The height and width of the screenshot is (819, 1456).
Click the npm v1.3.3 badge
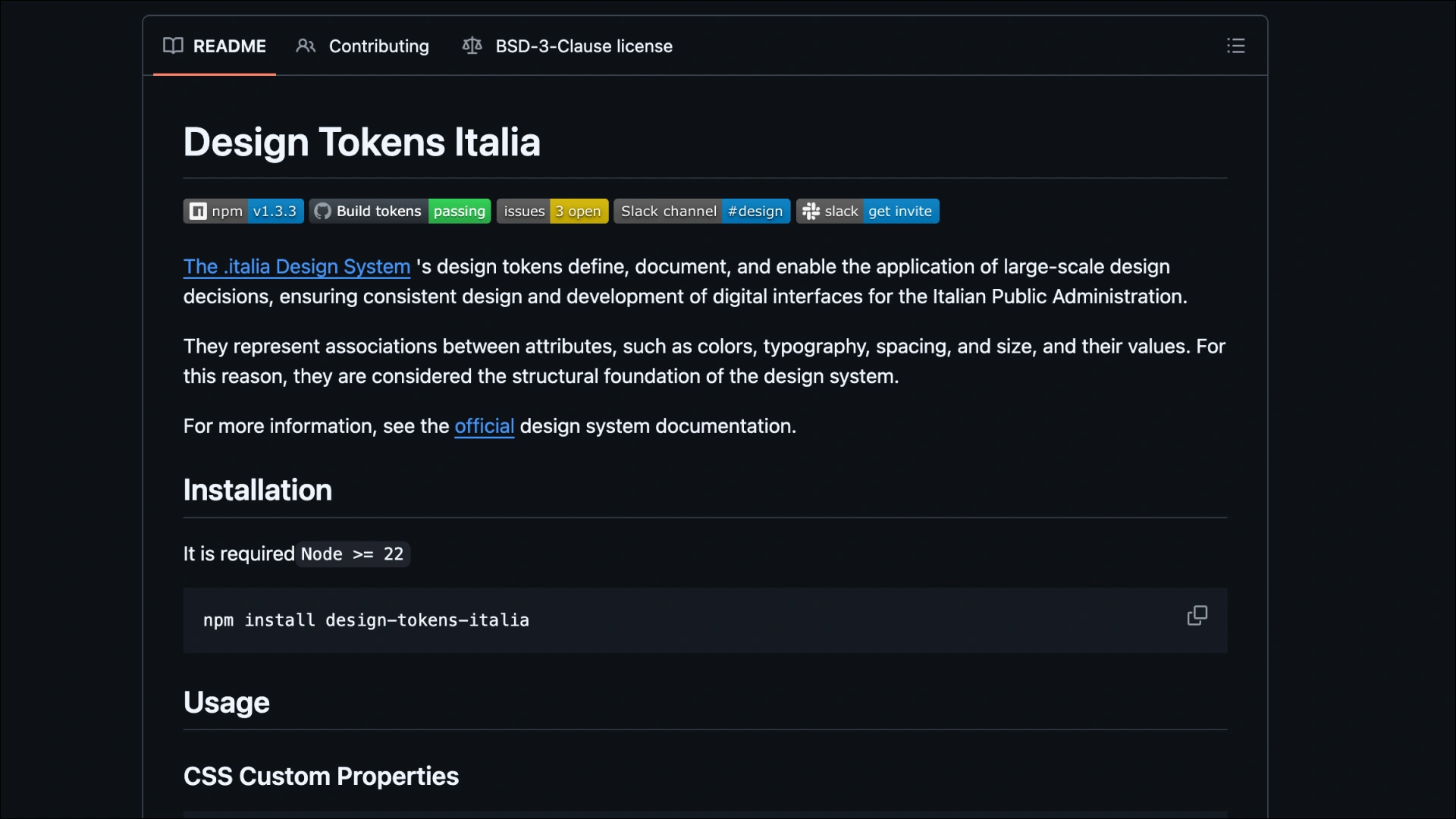[x=243, y=212]
